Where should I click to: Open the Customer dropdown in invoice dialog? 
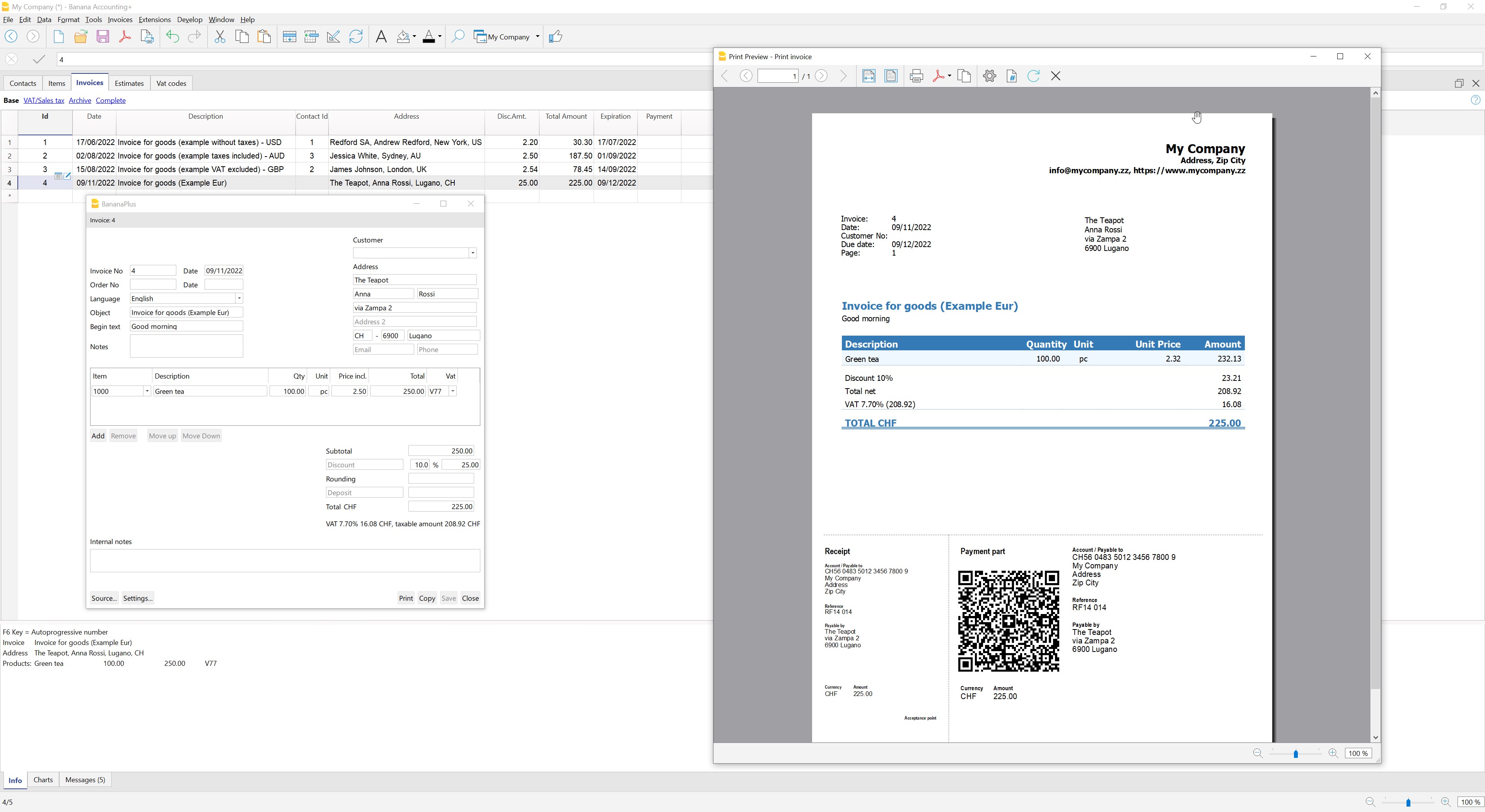tap(472, 253)
